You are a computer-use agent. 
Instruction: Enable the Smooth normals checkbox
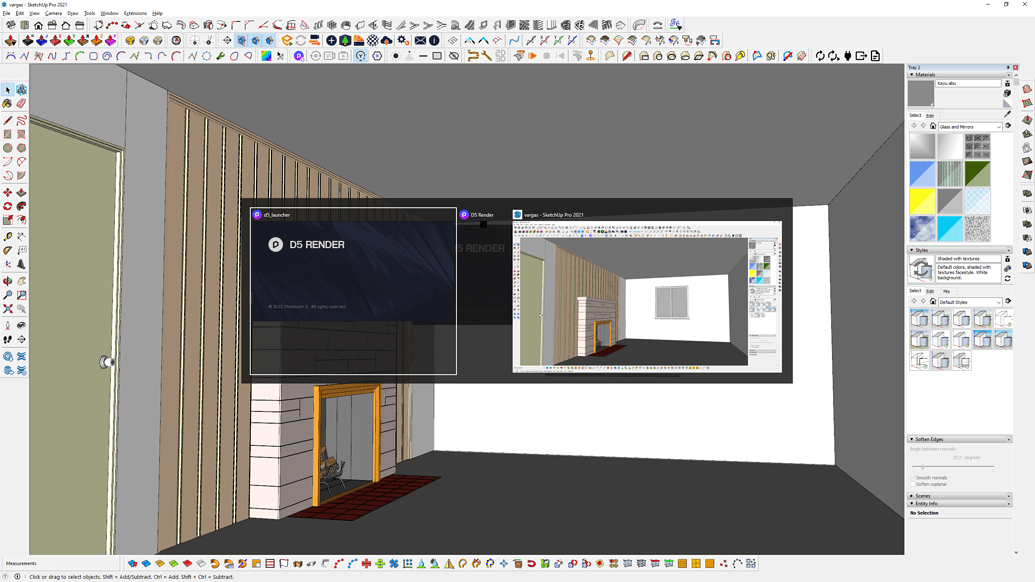pyautogui.click(x=912, y=478)
